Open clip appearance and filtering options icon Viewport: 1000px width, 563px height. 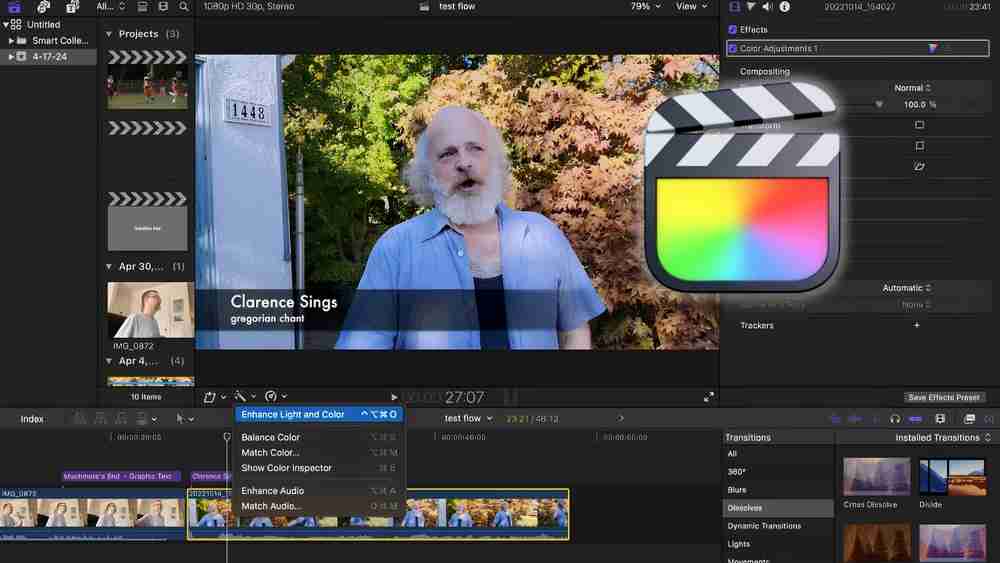click(x=163, y=6)
